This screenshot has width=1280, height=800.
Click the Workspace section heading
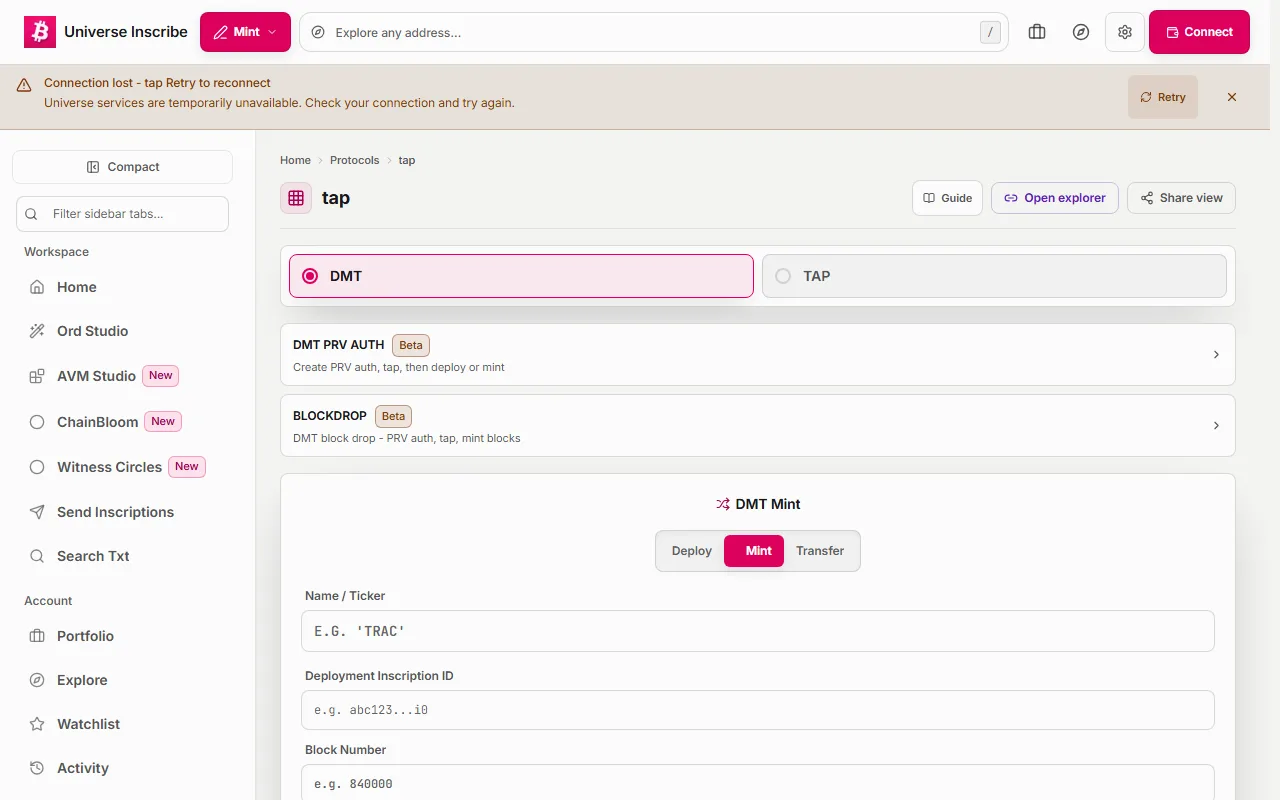click(57, 252)
